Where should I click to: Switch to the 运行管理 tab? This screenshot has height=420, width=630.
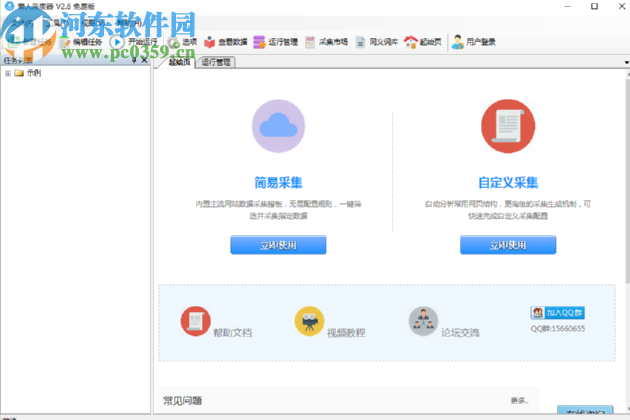tap(216, 62)
